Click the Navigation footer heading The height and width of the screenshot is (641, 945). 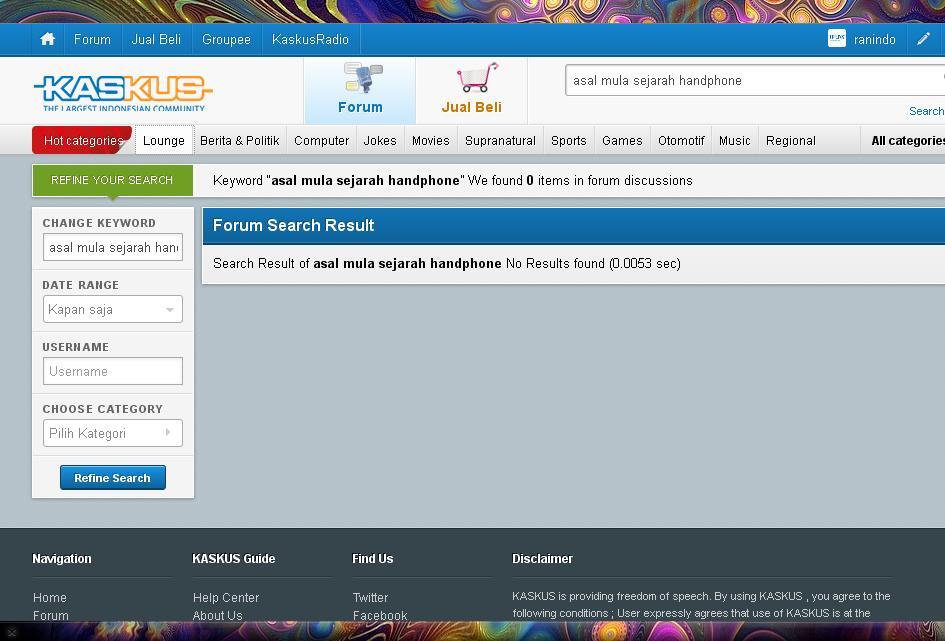pos(62,558)
